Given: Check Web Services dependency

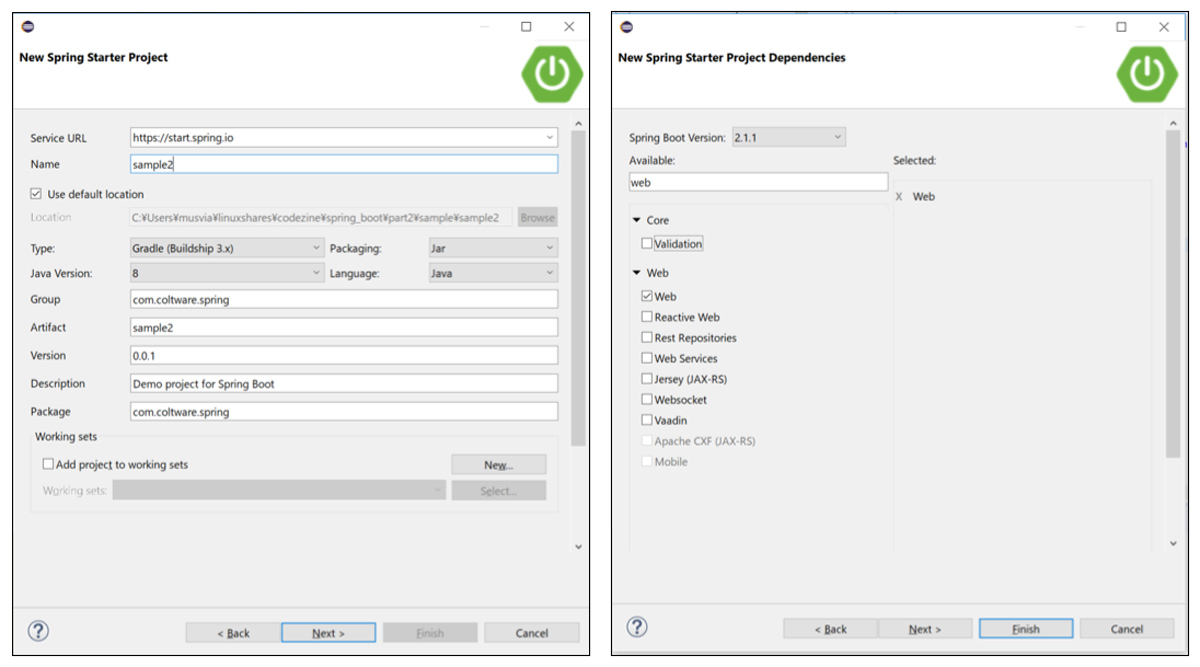Looking at the screenshot, I should 647,358.
